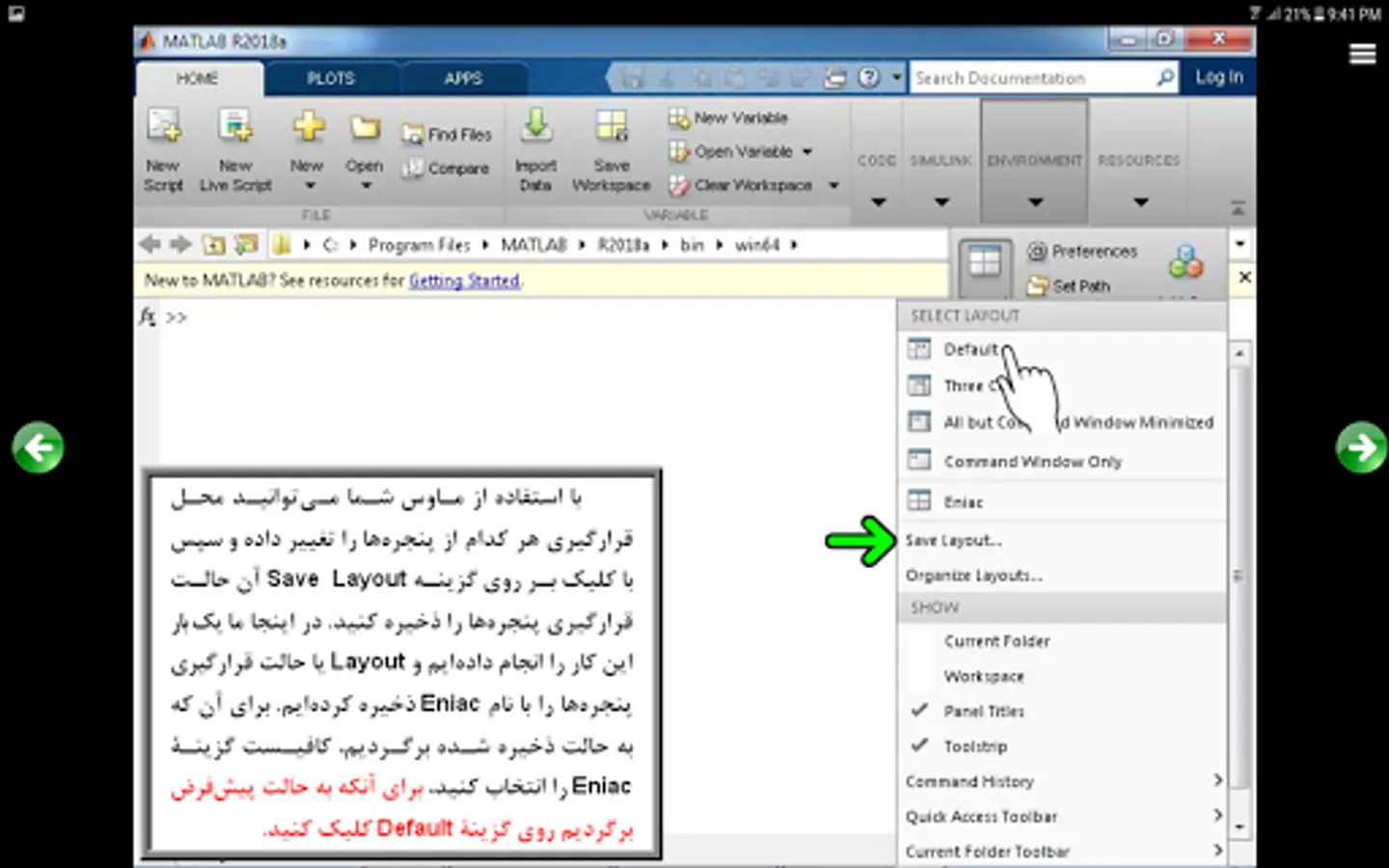This screenshot has height=868, width=1389.
Task: Create a New Live Script
Action: coord(235,149)
